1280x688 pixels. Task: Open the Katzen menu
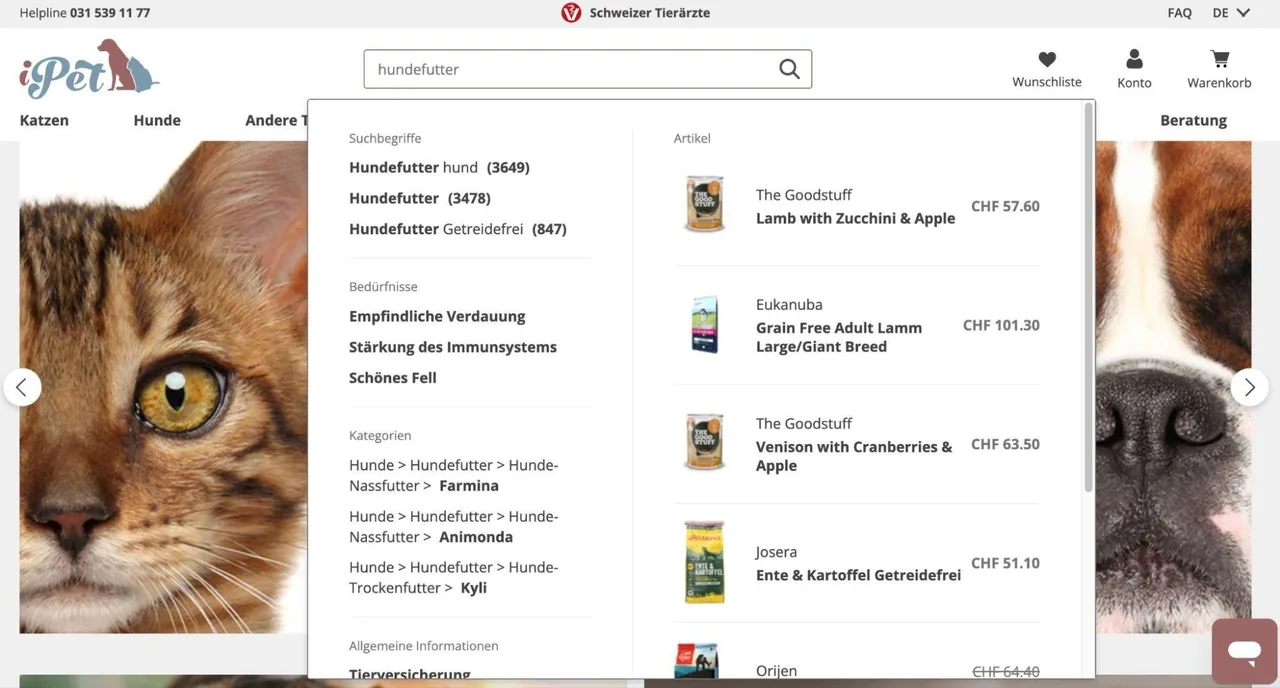44,120
